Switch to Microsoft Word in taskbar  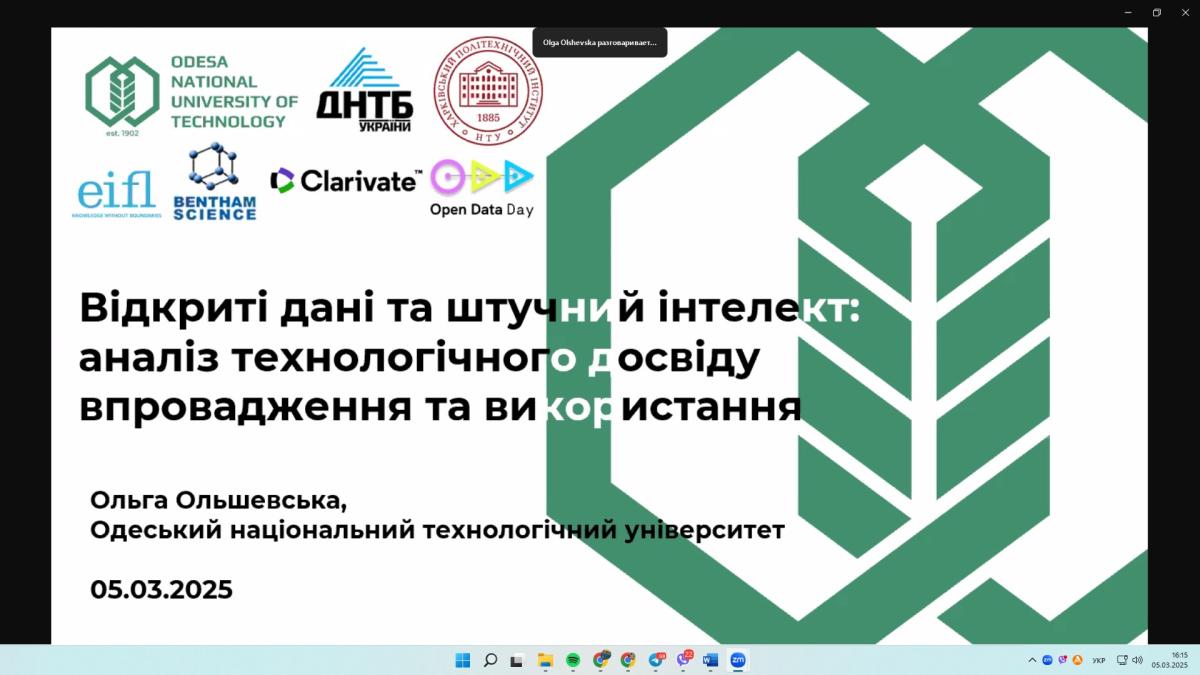pos(711,660)
